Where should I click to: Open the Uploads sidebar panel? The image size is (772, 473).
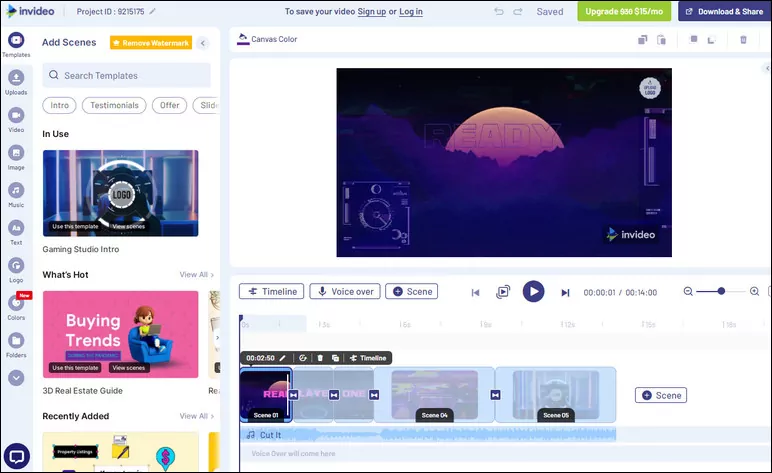point(16,82)
